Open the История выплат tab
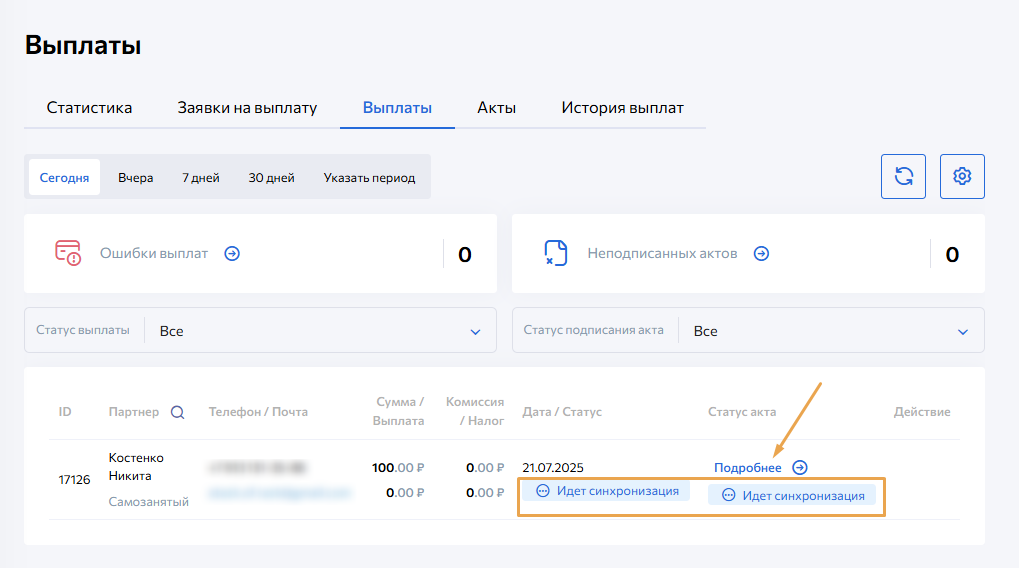 pos(622,108)
